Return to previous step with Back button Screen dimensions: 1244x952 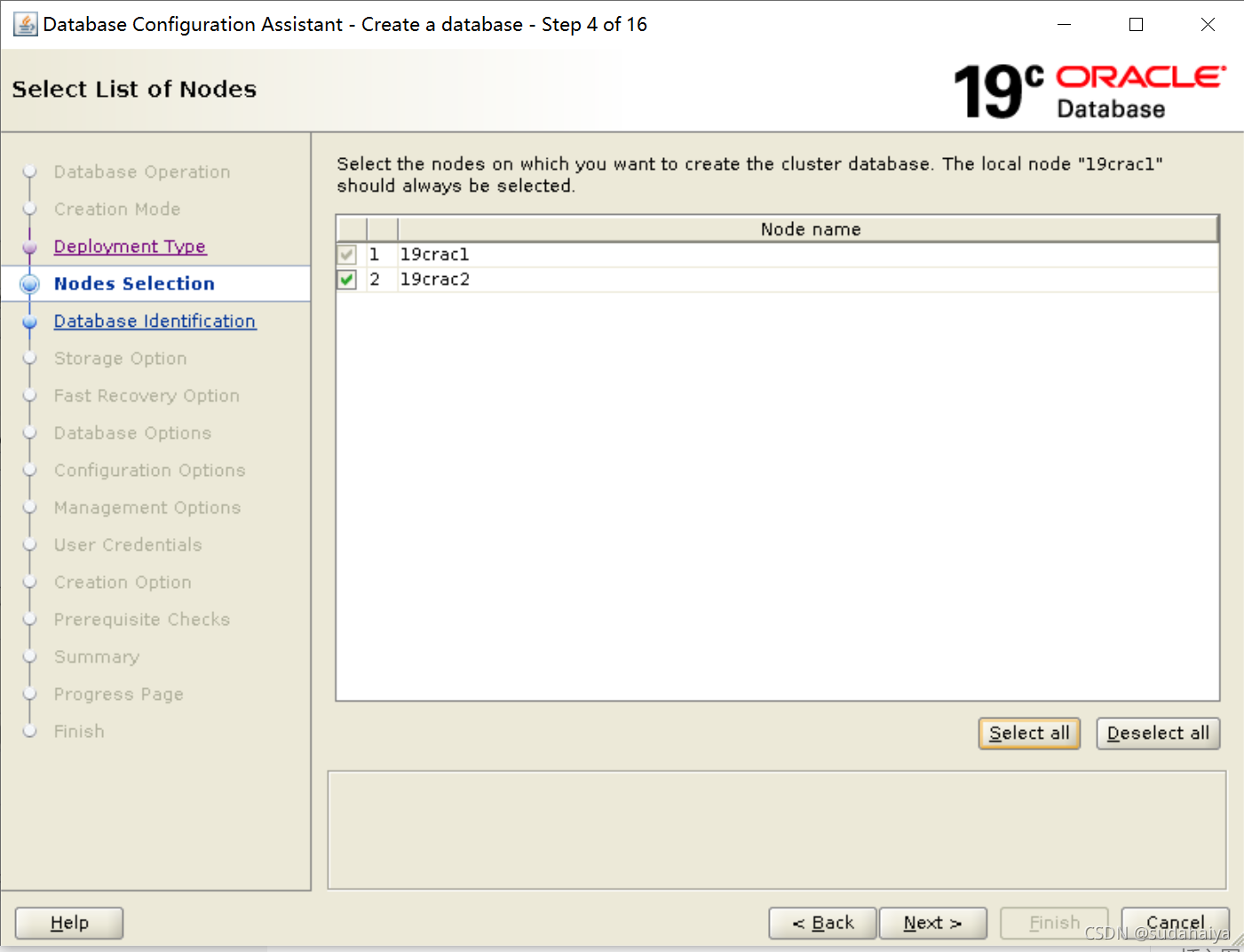[x=822, y=924]
